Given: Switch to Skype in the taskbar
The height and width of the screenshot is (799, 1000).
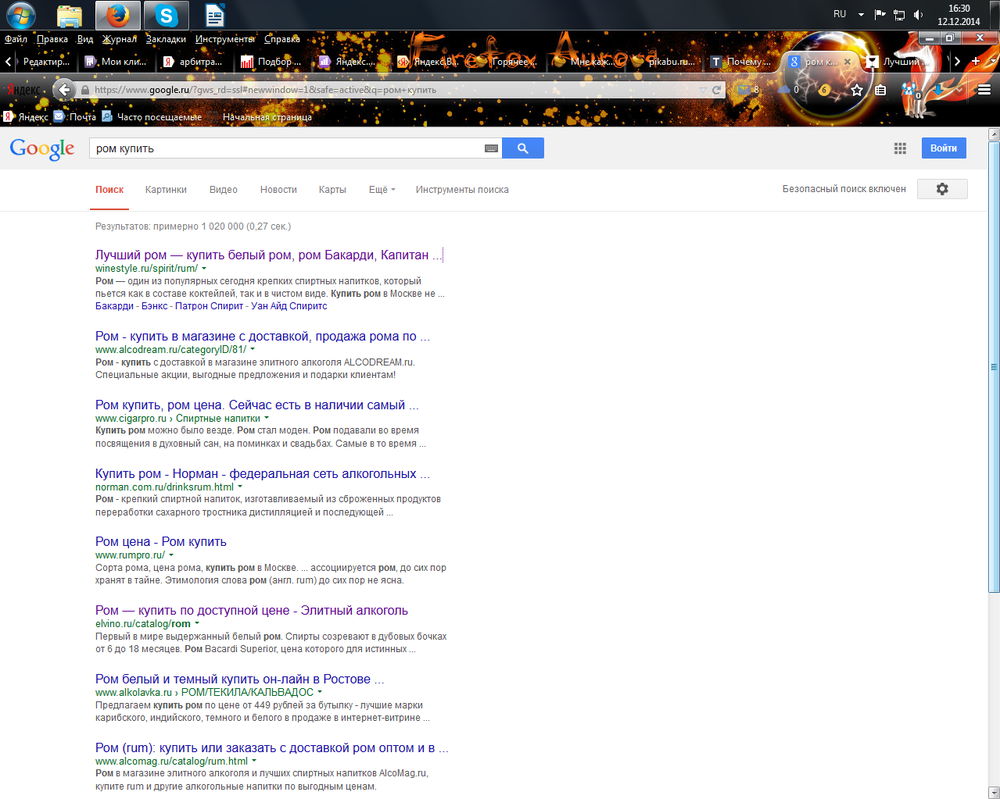Looking at the screenshot, I should point(166,15).
